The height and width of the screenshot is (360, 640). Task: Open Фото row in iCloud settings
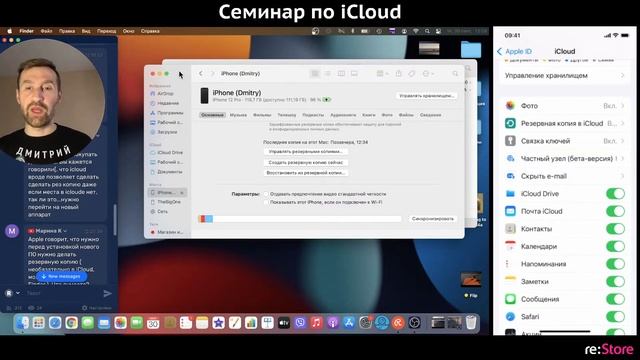(x=564, y=106)
